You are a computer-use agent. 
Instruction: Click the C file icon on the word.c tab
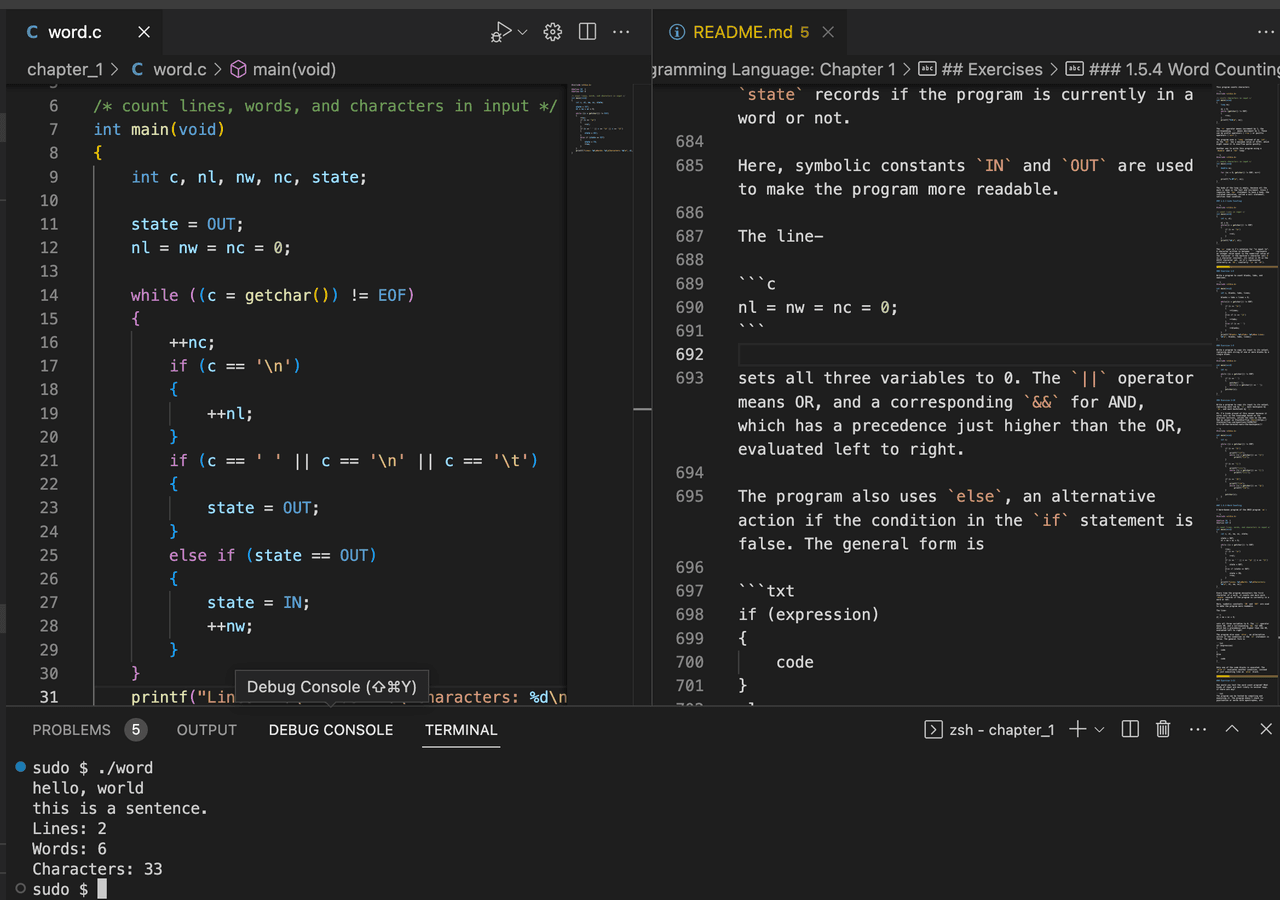coord(32,32)
